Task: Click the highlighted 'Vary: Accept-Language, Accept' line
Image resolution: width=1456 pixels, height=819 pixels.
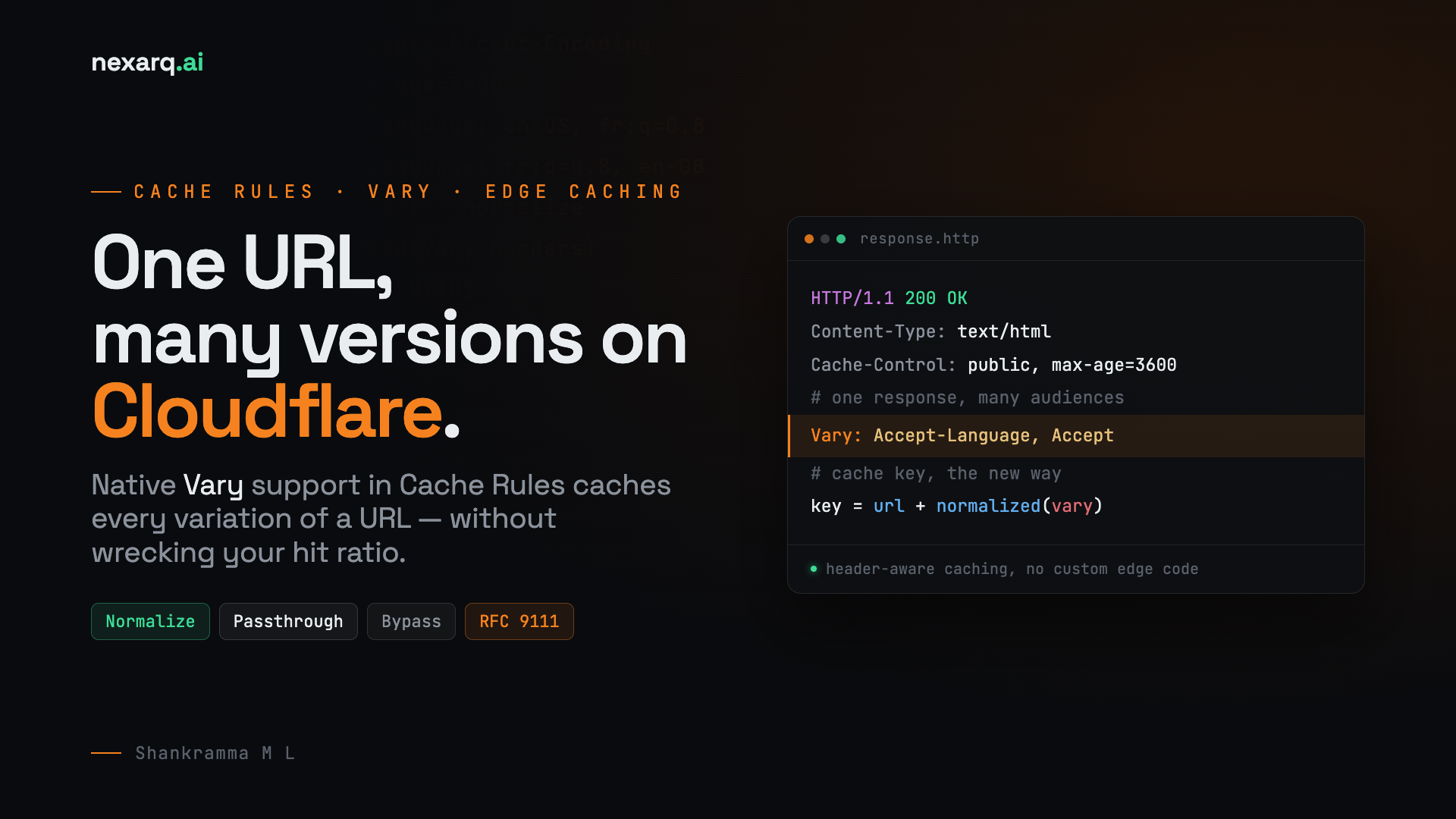Action: click(1076, 436)
